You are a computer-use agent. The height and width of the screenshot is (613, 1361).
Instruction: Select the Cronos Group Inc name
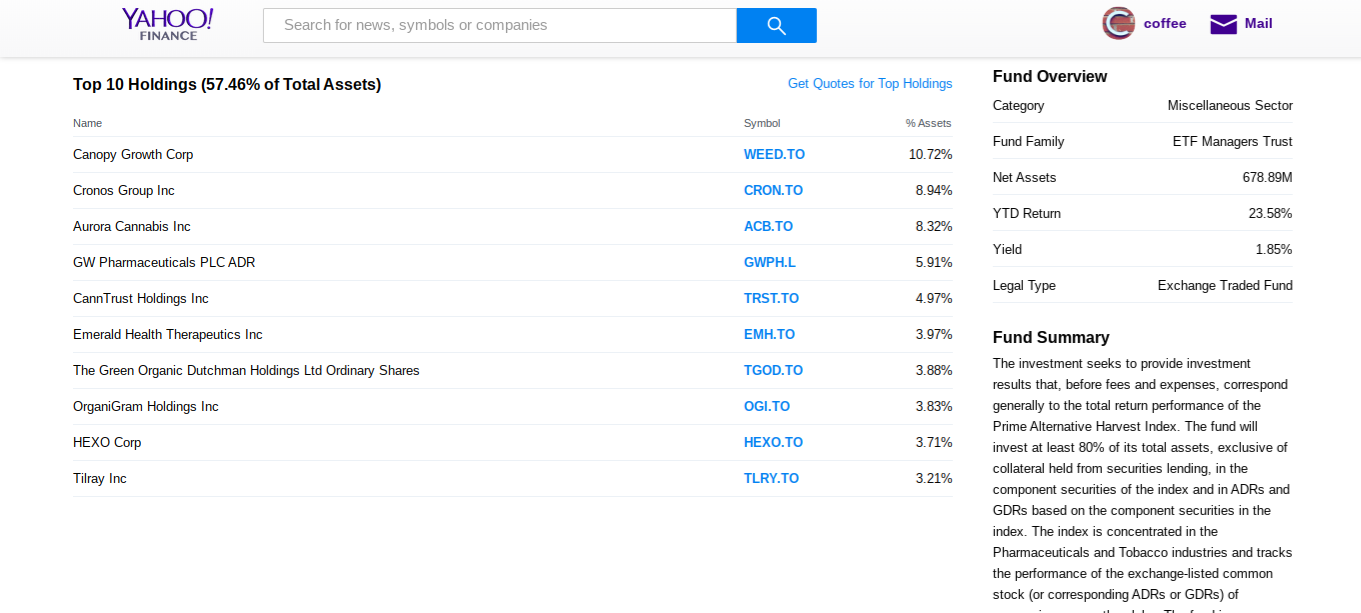click(124, 191)
